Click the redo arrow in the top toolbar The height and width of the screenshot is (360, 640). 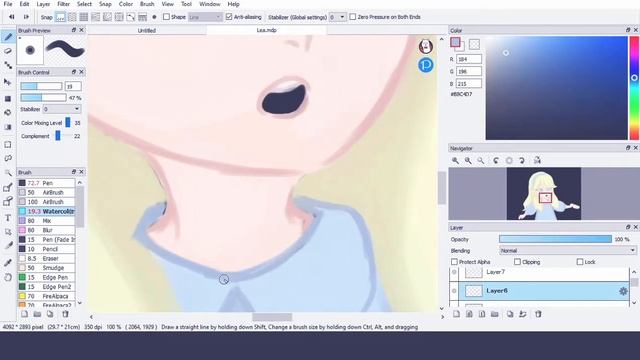pyautogui.click(x=26, y=17)
